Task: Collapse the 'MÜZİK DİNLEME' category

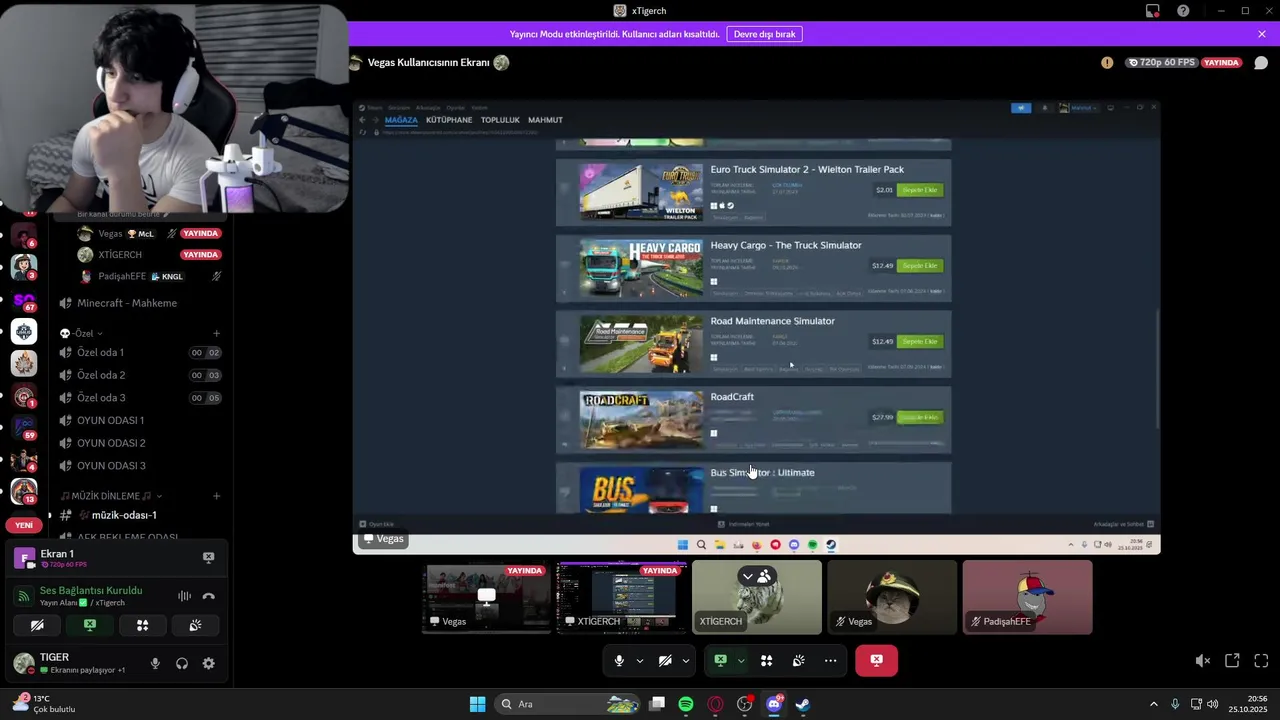Action: pyautogui.click(x=111, y=496)
